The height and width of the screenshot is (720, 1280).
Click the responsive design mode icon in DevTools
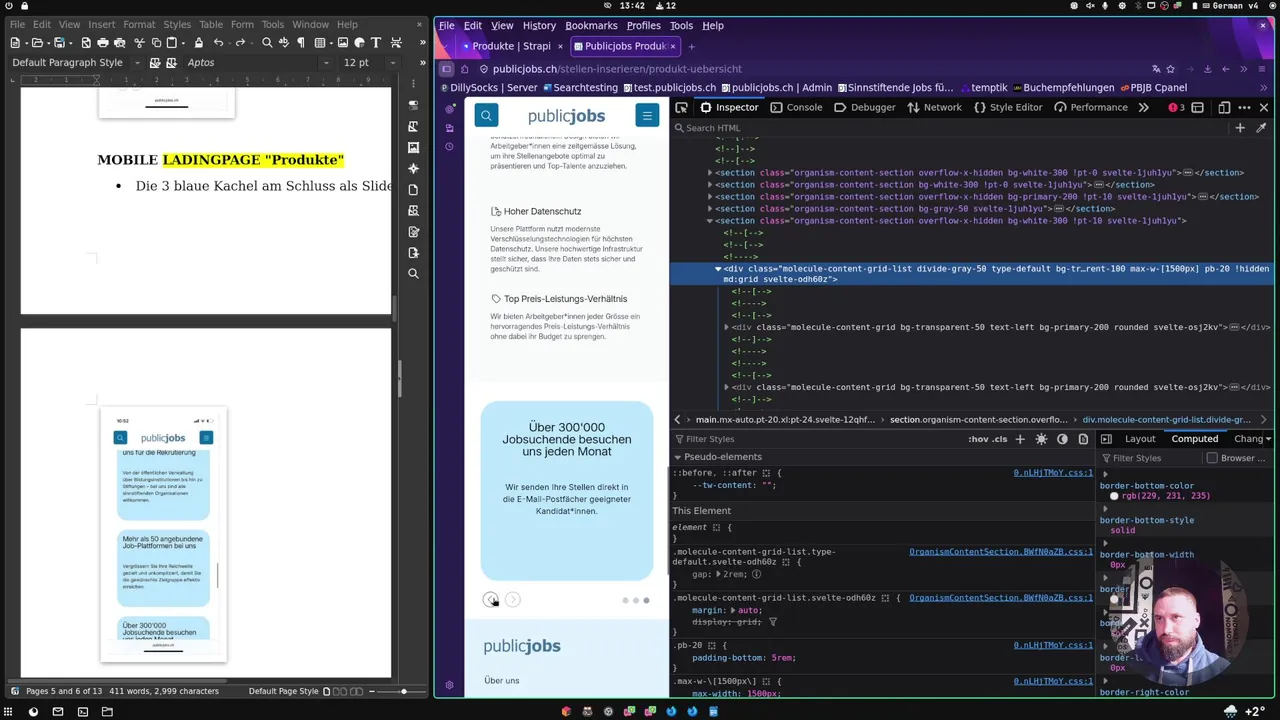coord(1224,107)
